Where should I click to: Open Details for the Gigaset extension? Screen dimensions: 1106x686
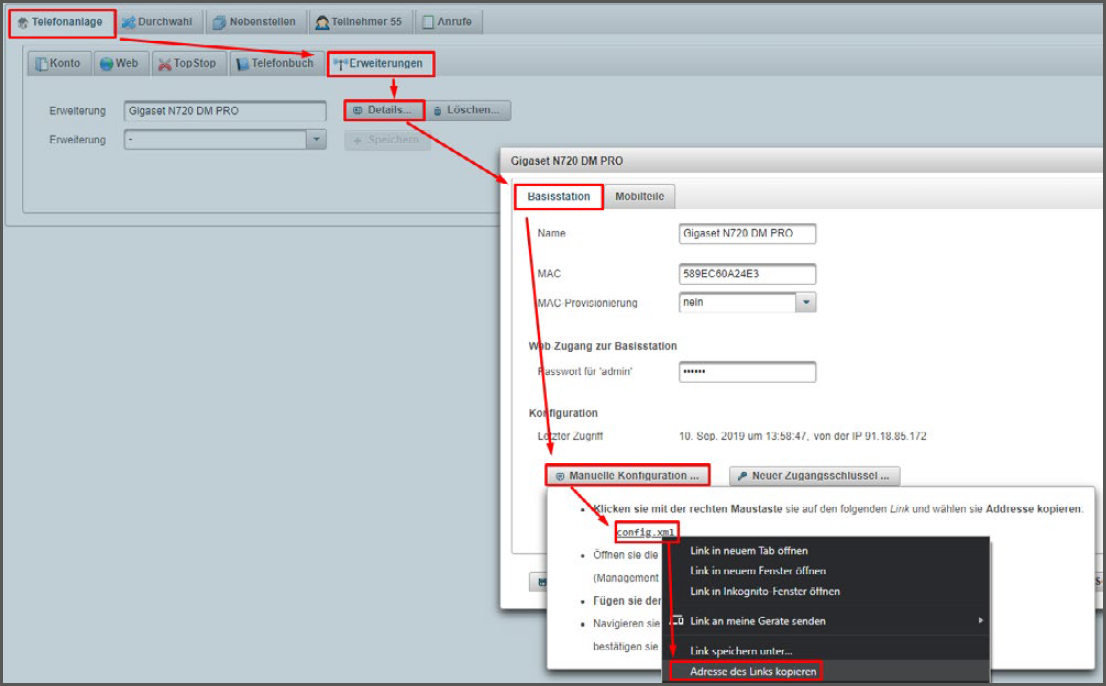coord(384,110)
